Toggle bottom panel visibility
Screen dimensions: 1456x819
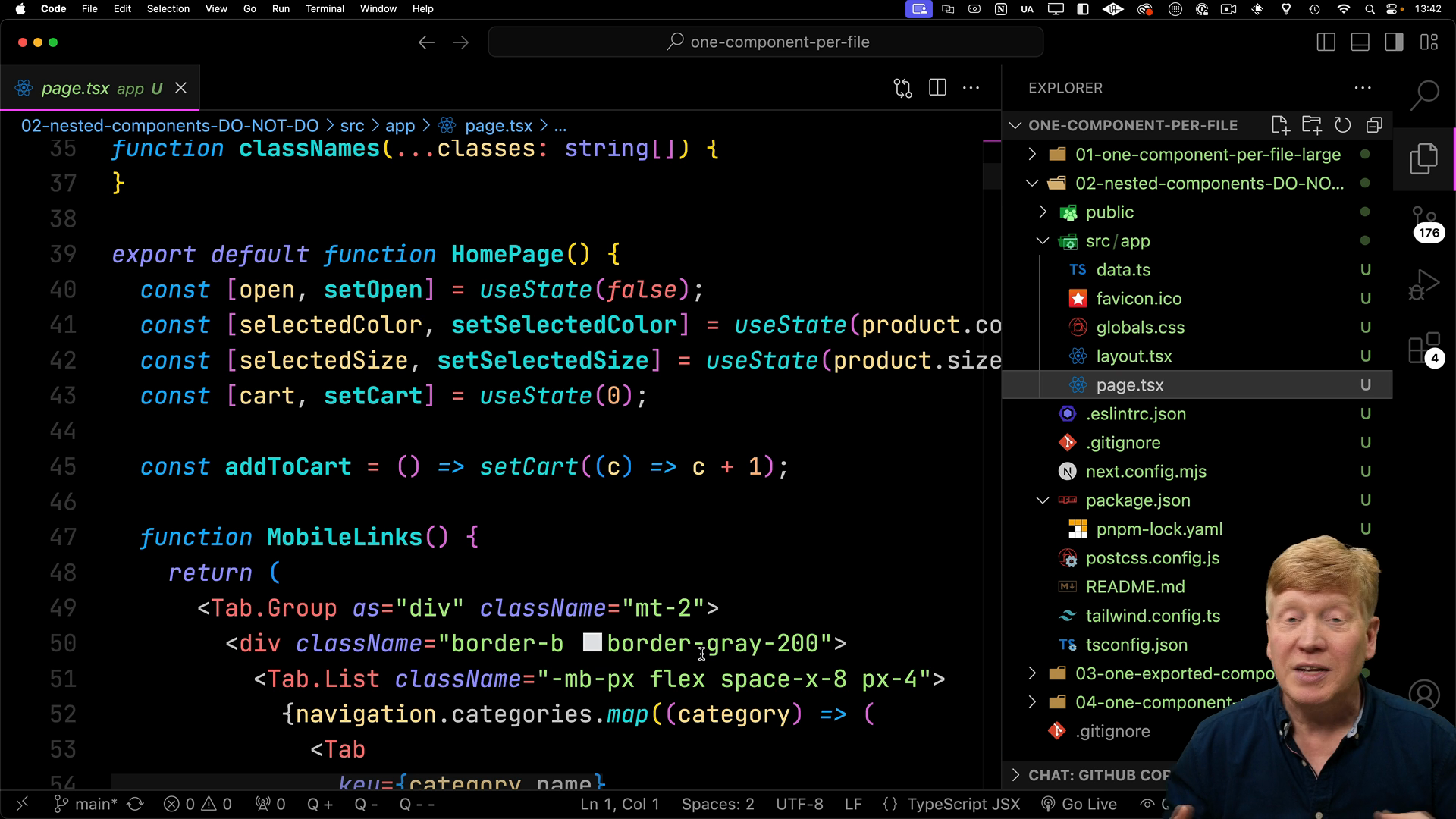1360,42
